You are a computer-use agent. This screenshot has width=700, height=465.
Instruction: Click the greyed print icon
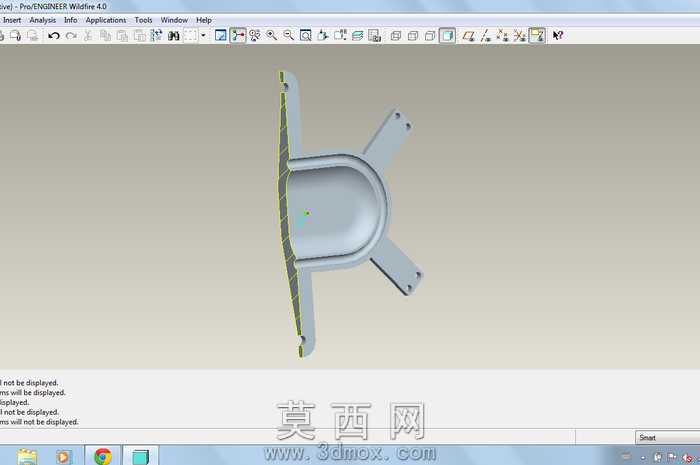coord(32,36)
